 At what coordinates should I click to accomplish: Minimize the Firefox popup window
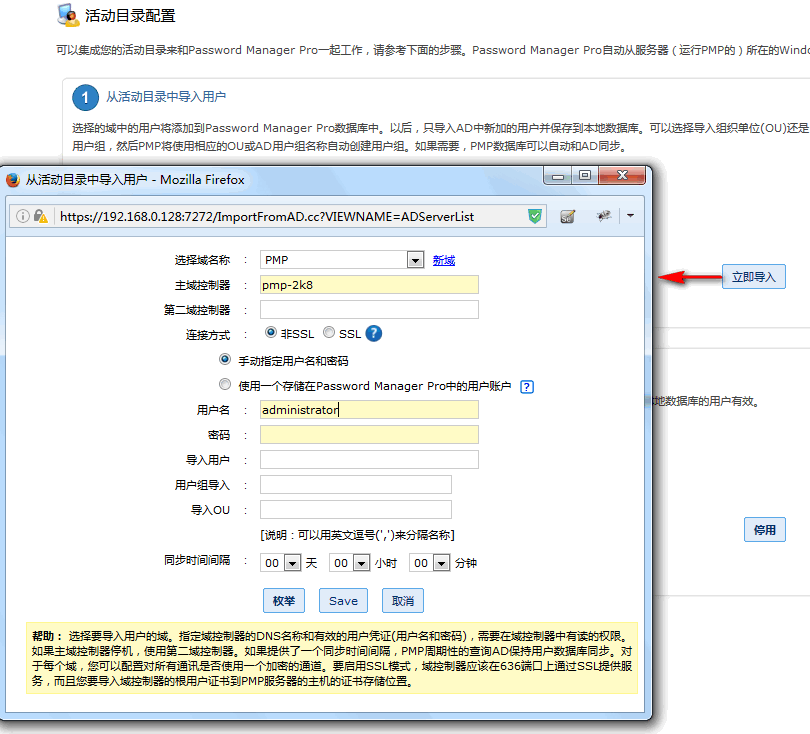(x=557, y=176)
